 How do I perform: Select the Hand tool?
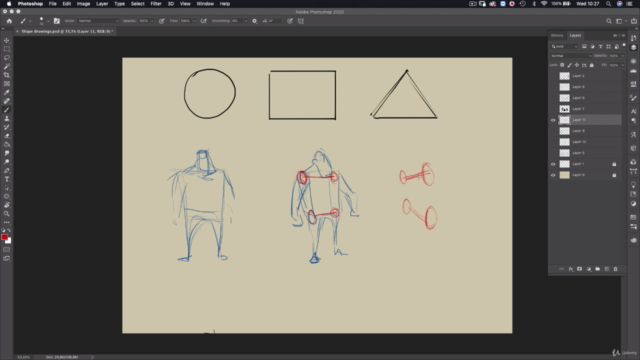[7, 205]
